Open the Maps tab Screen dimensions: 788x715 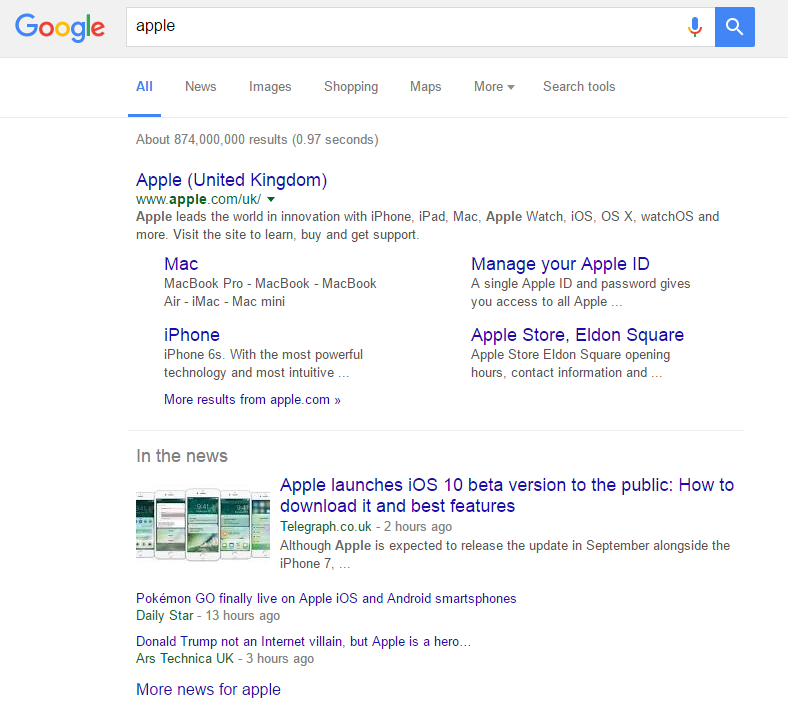coord(425,86)
